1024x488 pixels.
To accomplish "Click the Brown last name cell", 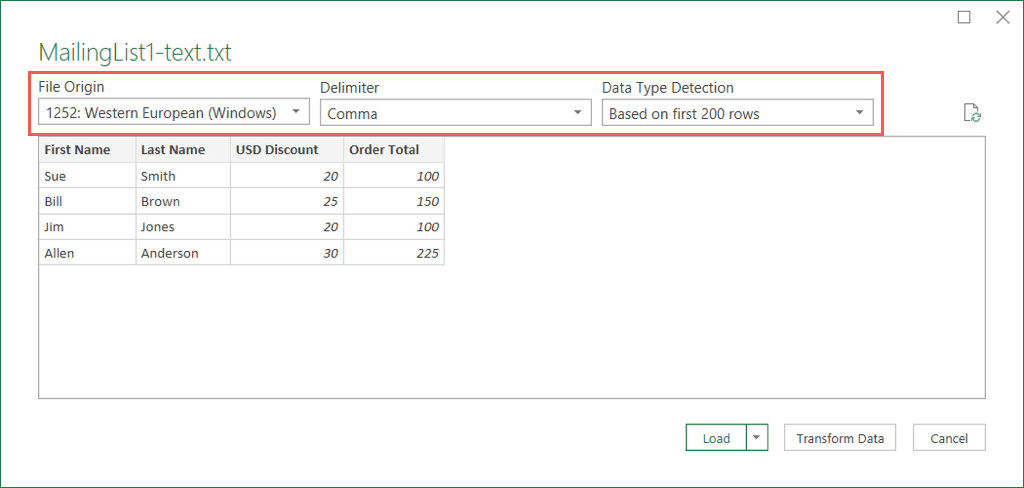I will (183, 201).
